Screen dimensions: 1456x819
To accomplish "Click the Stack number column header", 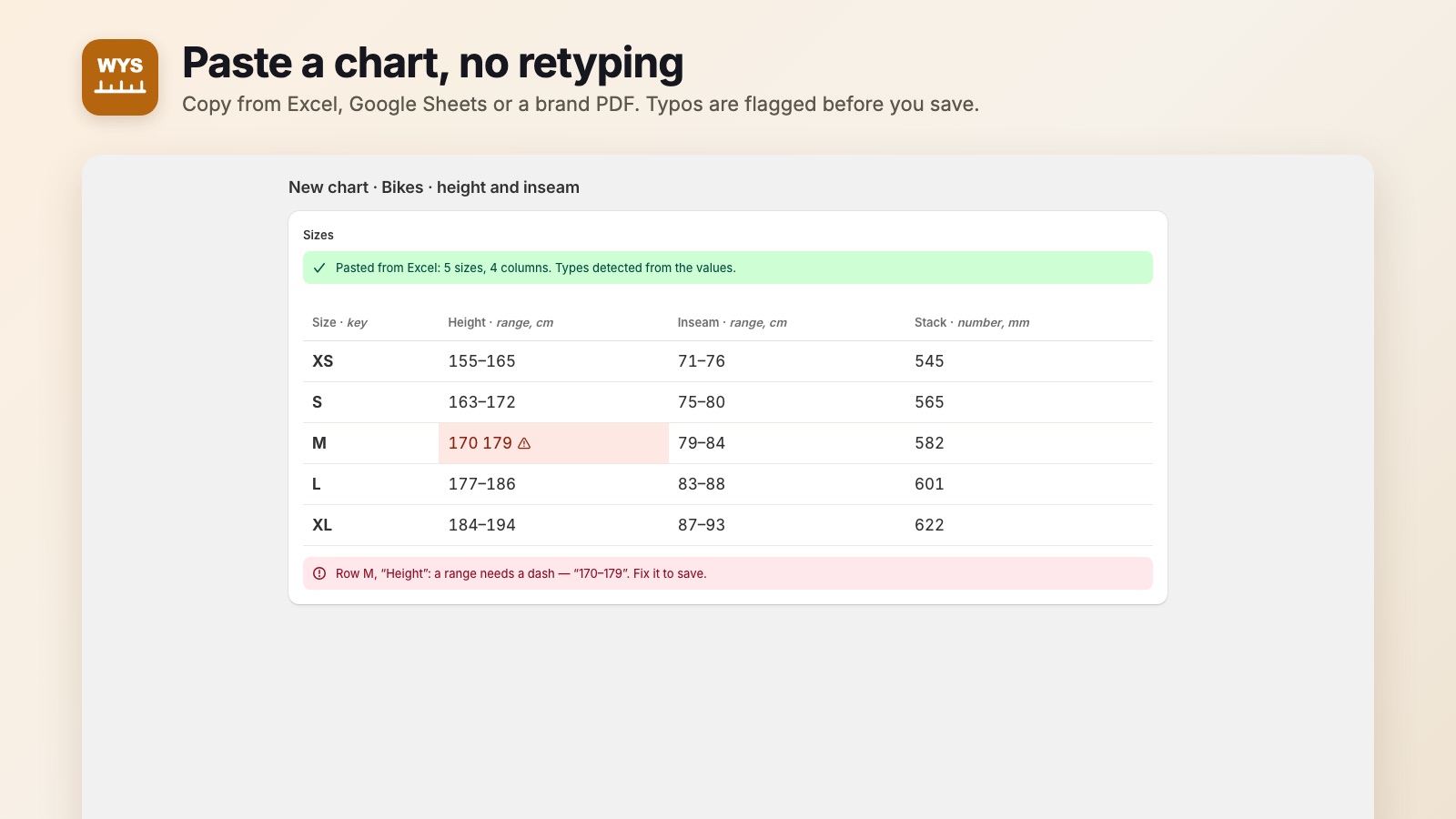I will click(x=972, y=322).
